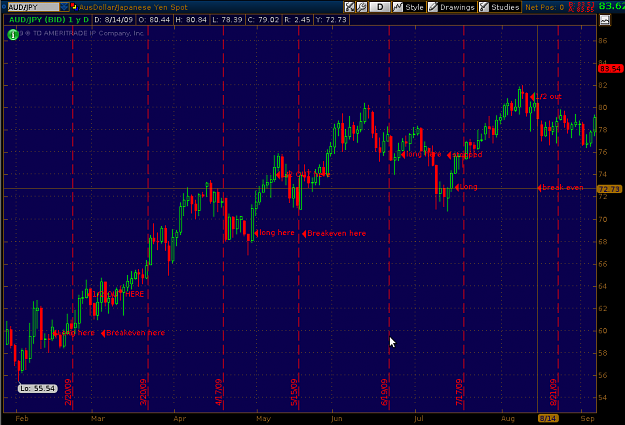
Task: Click the 4/17/09 vertical date label
Action: (219, 392)
